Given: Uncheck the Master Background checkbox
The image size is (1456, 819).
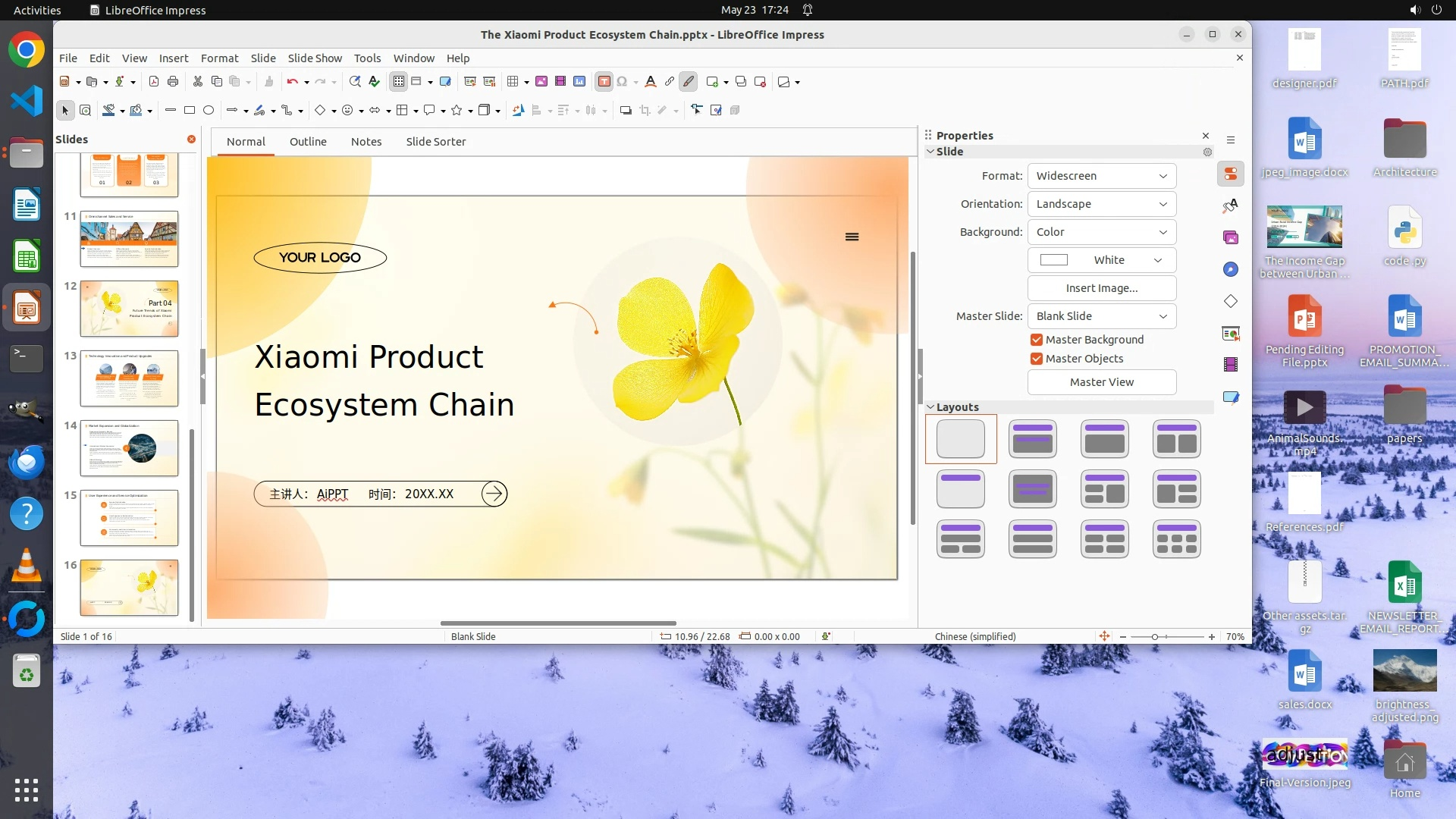Looking at the screenshot, I should coord(1037,340).
